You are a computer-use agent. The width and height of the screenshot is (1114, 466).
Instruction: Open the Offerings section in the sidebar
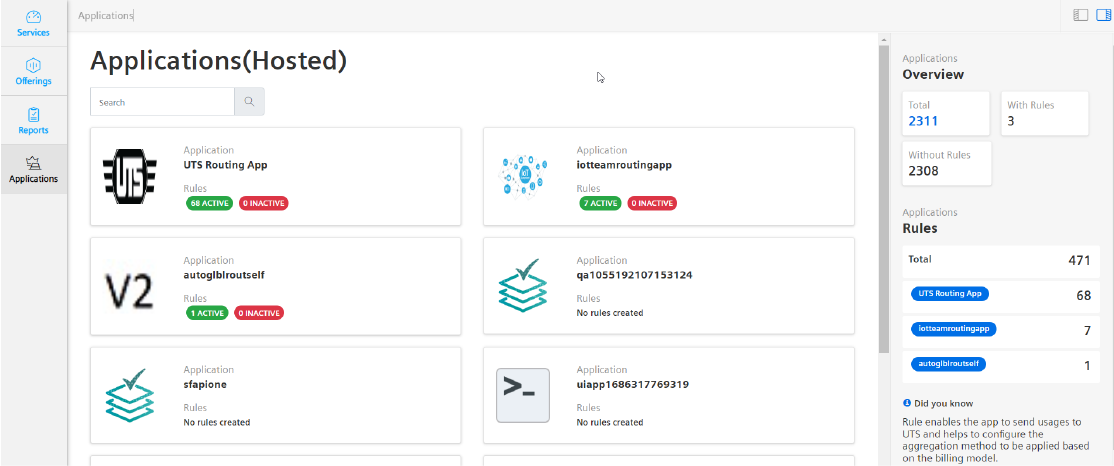[33, 72]
